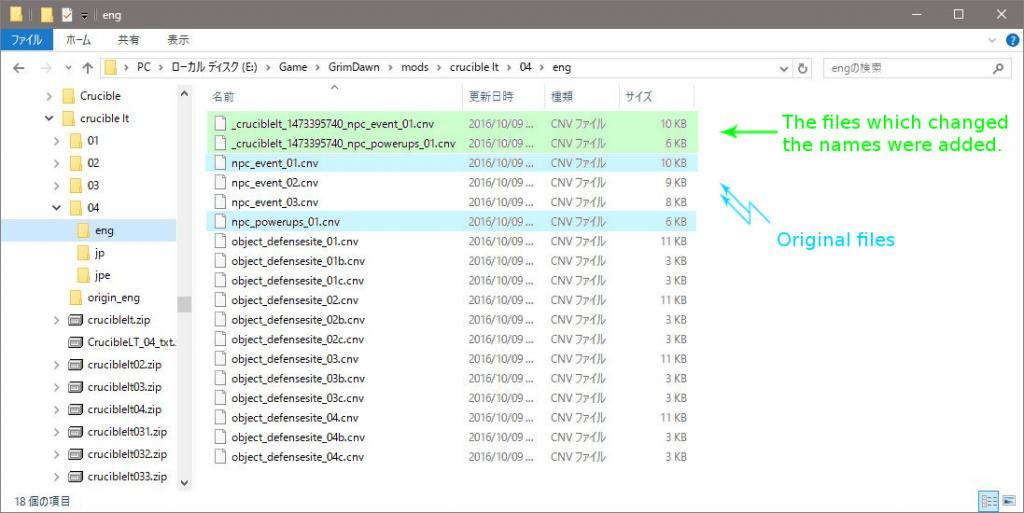Open the address bar history dropdown

coord(784,69)
